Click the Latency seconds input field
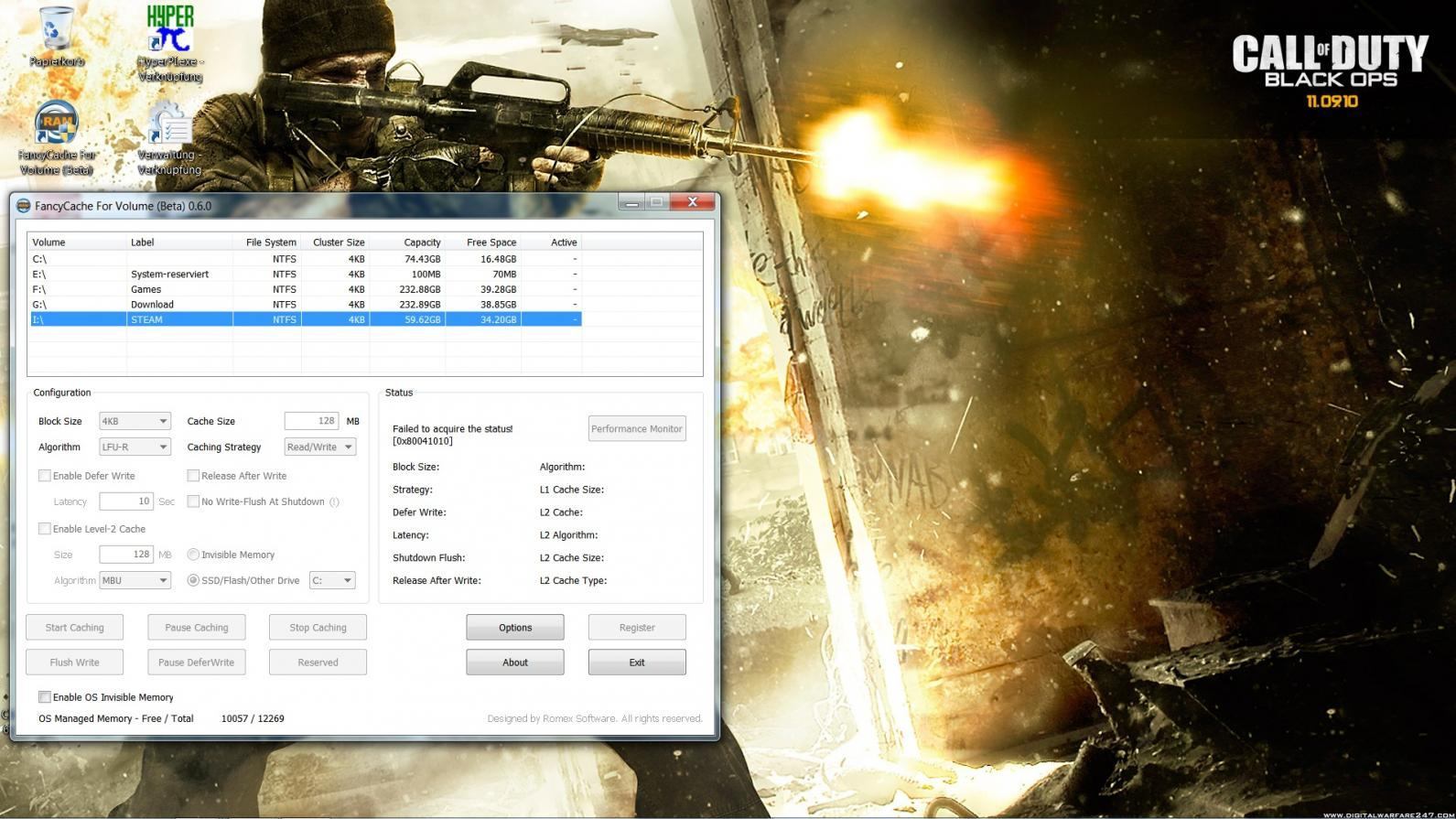This screenshot has height=819, width=1456. click(126, 501)
